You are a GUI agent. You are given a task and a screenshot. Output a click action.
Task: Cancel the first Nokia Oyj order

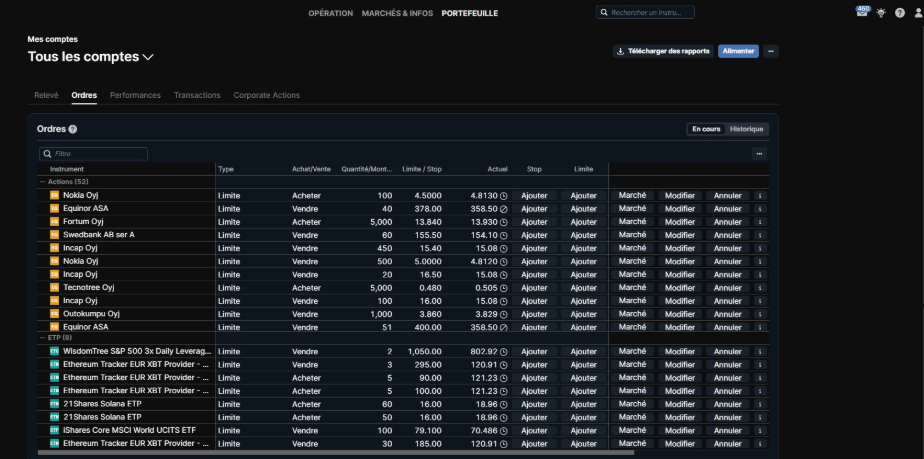pos(726,195)
